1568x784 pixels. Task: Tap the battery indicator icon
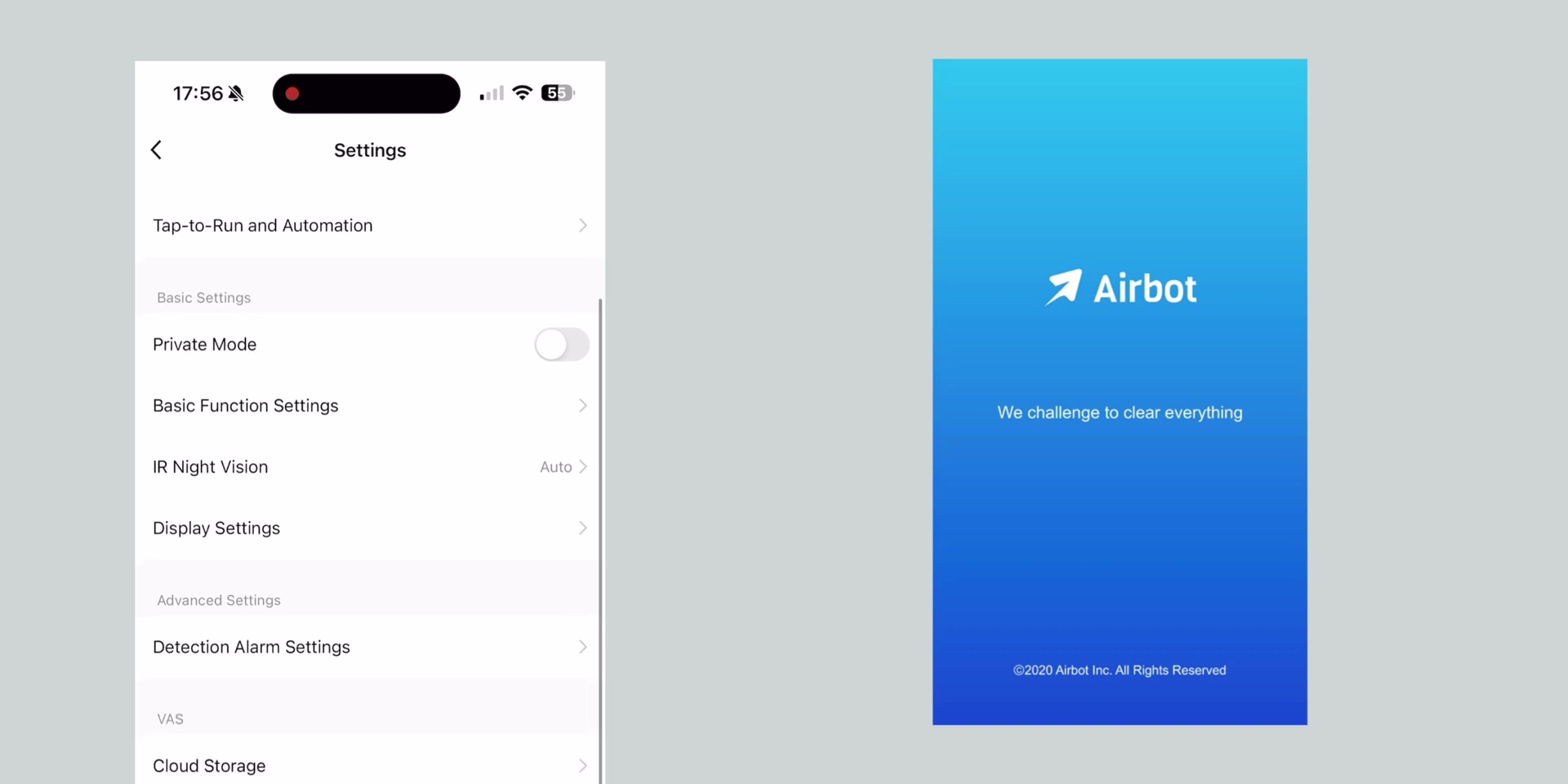pyautogui.click(x=558, y=93)
